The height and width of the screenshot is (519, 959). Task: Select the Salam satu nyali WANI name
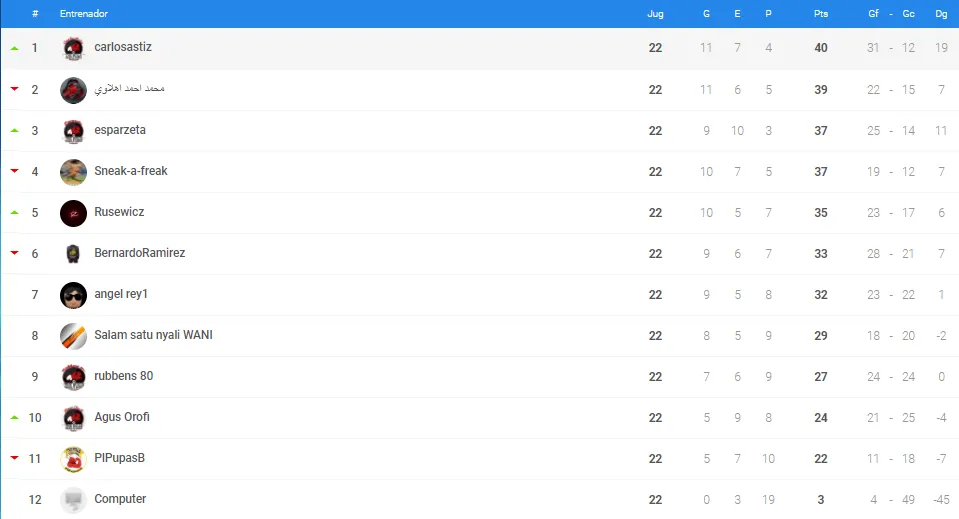pyautogui.click(x=154, y=334)
